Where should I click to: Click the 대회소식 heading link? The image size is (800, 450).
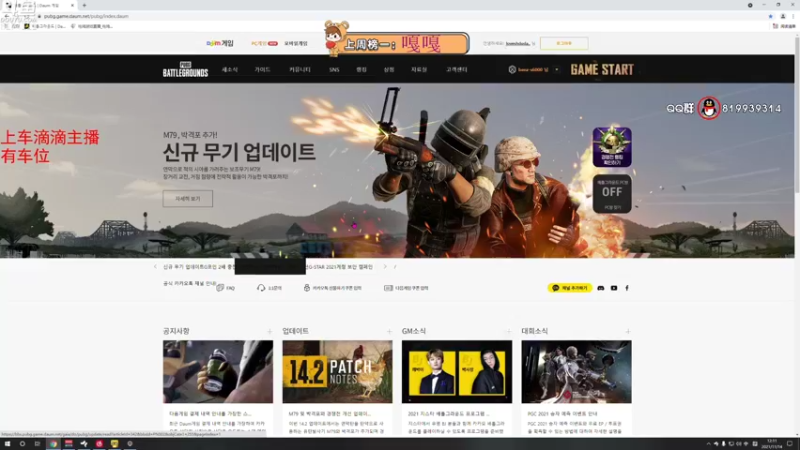click(535, 331)
